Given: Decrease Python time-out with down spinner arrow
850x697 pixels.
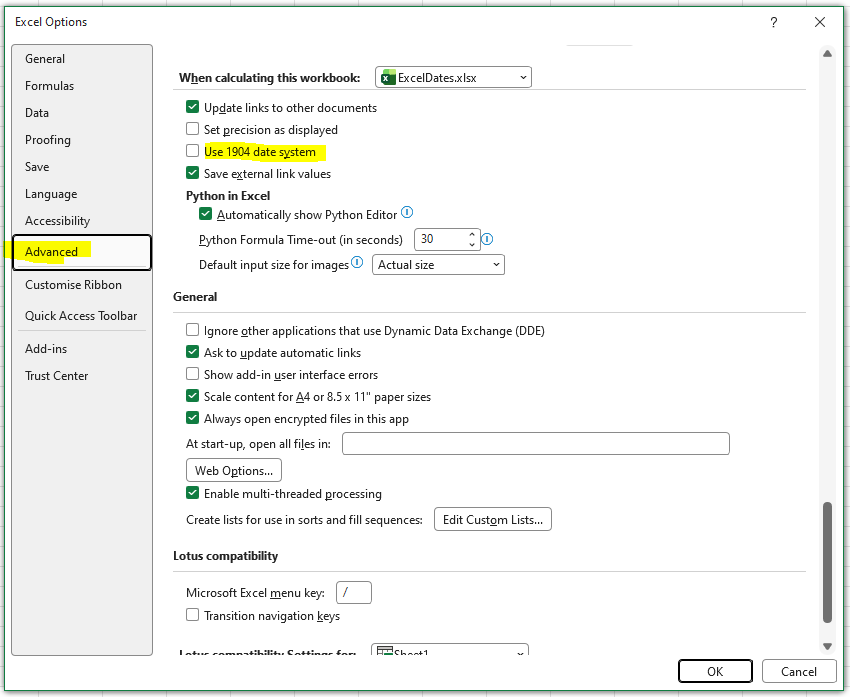Looking at the screenshot, I should [472, 244].
